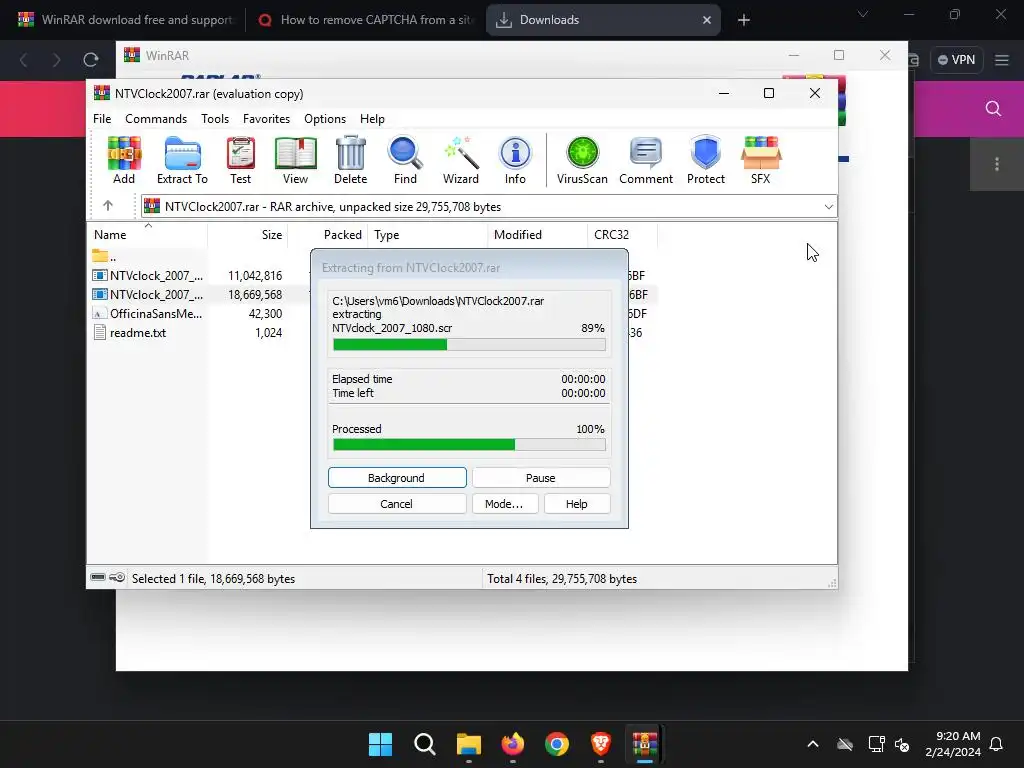Cancel the extraction
Viewport: 1024px width, 768px height.
[x=397, y=504]
